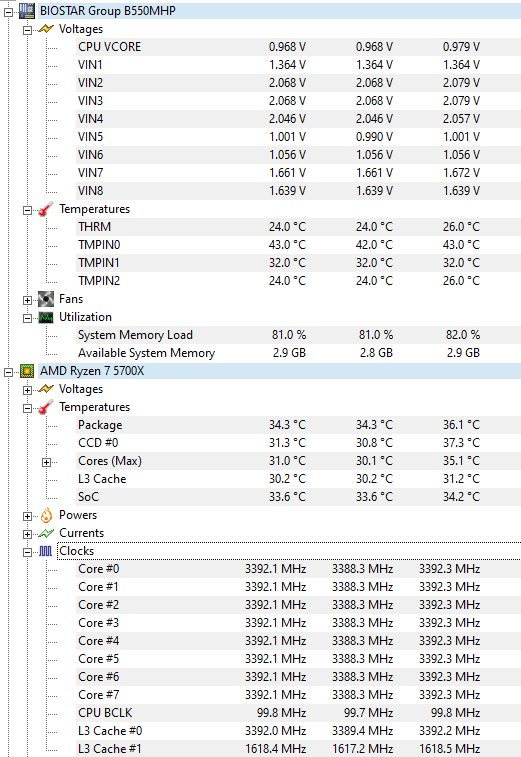
Task: Collapse the Utilization section
Action: pos(27,318)
